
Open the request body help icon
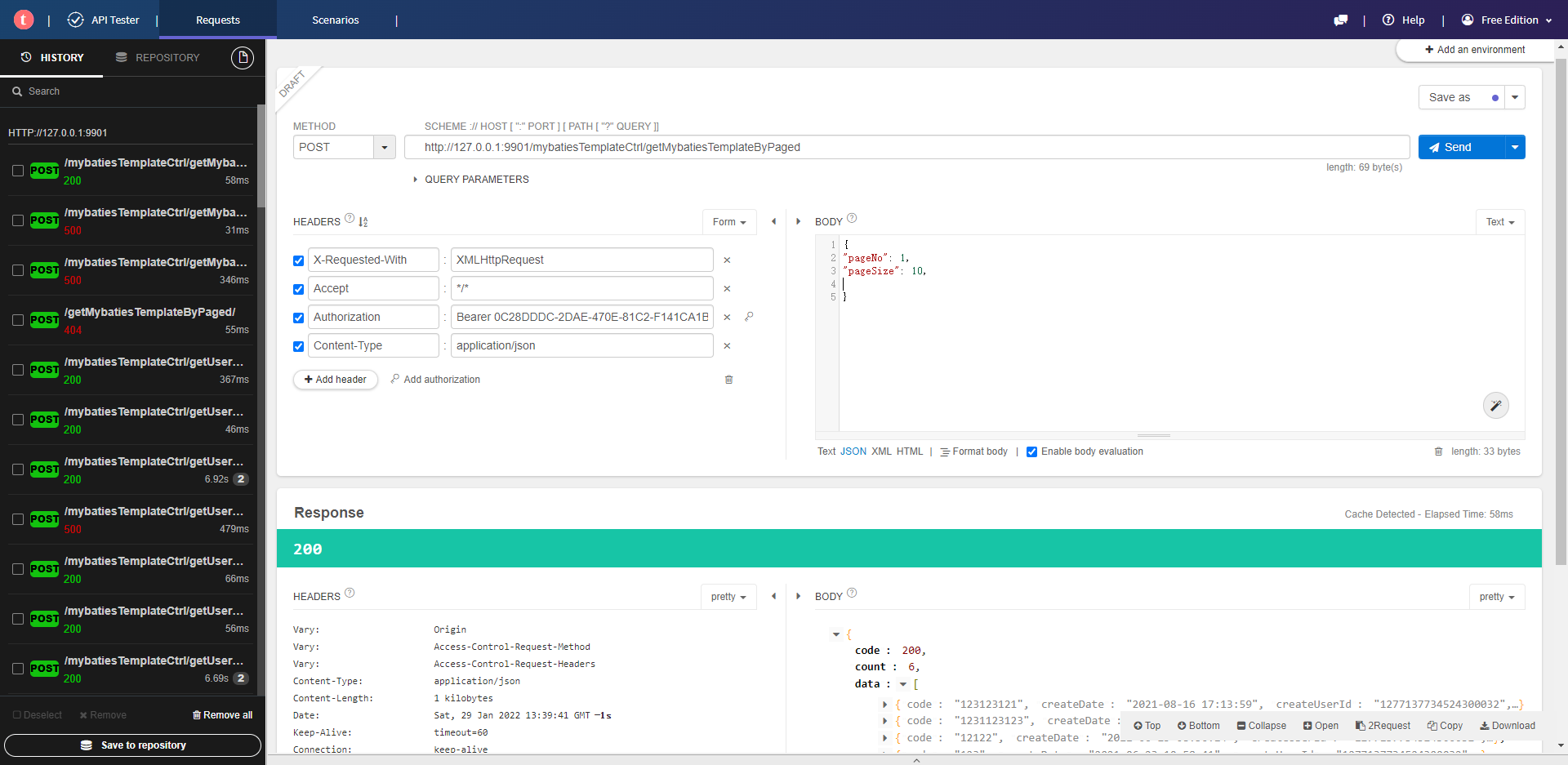(852, 218)
